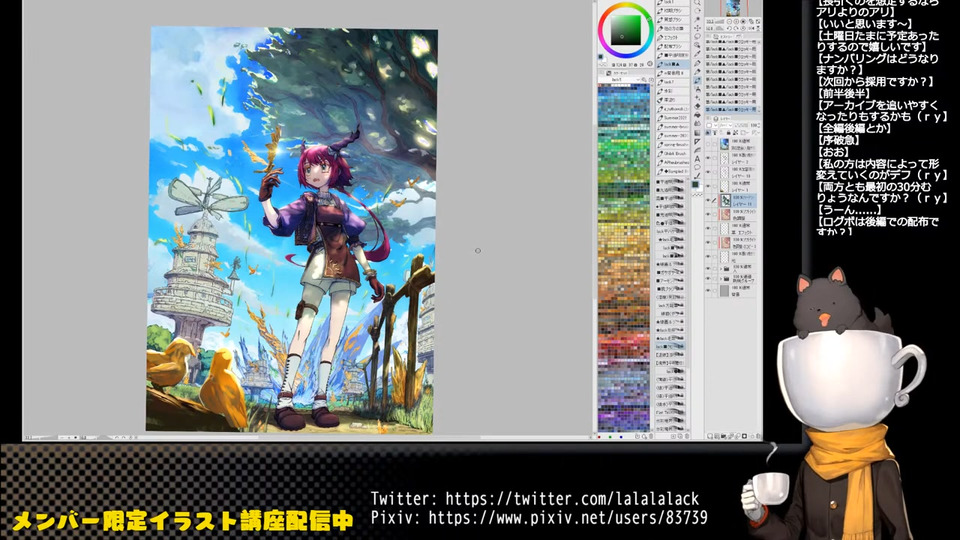Toggle eye of エフェクト layer
This screenshot has width=960, height=540.
pos(708,228)
